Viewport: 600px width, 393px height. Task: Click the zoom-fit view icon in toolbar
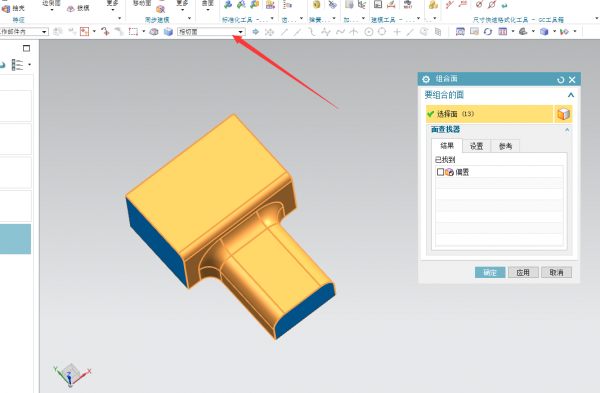[x=460, y=32]
